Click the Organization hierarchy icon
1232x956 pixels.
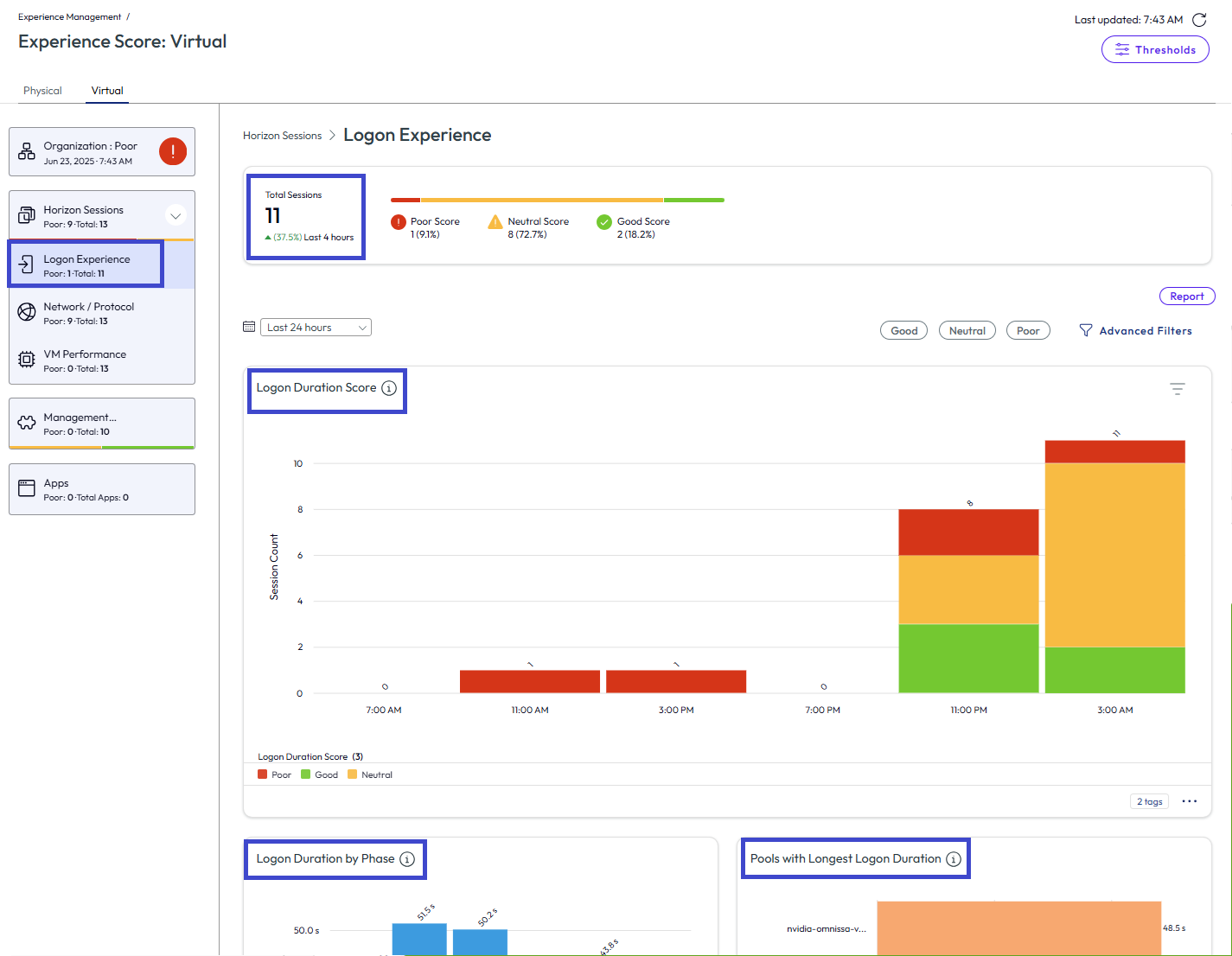click(x=27, y=151)
